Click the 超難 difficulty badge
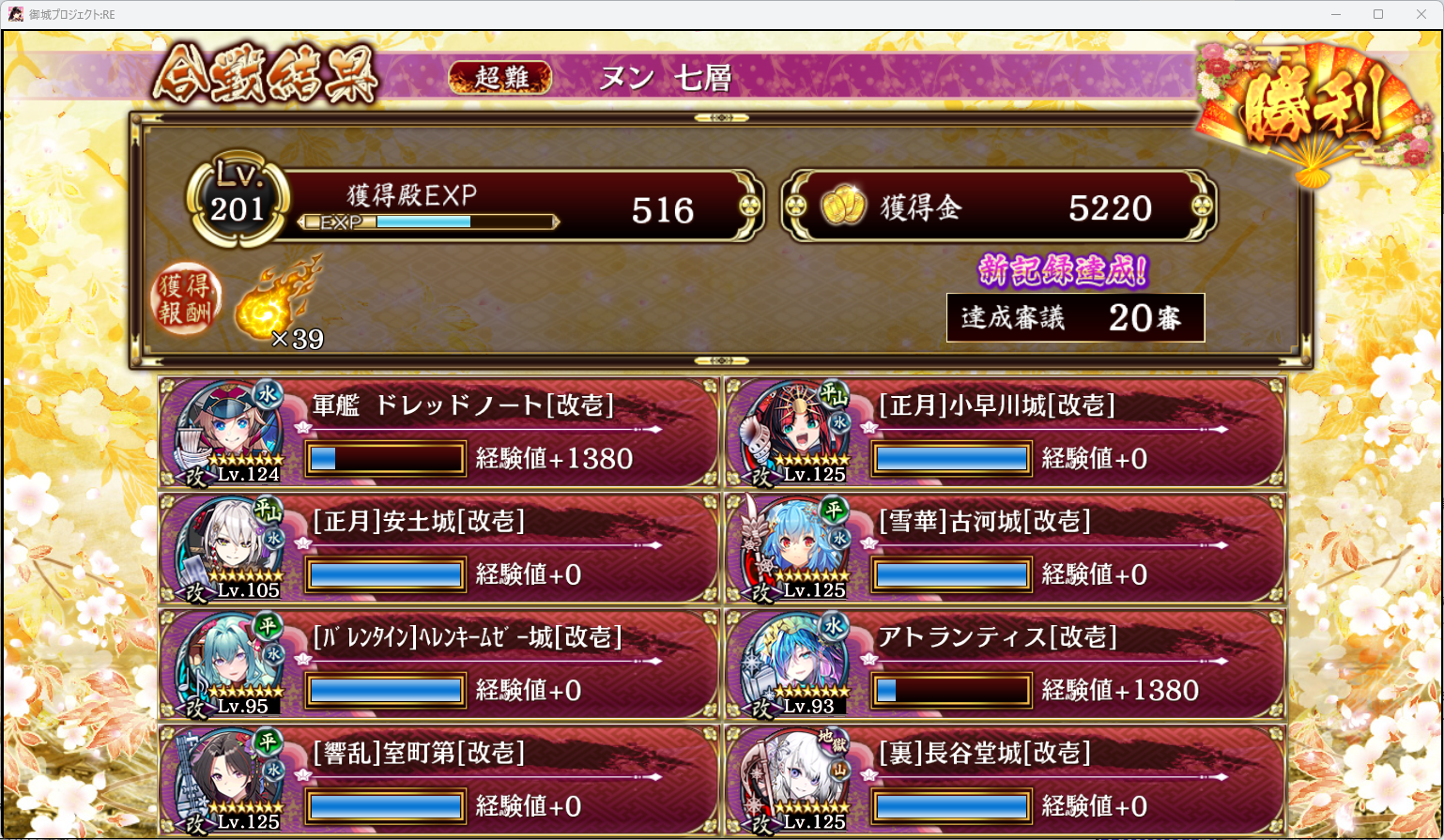This screenshot has height=840, width=1444. (500, 77)
